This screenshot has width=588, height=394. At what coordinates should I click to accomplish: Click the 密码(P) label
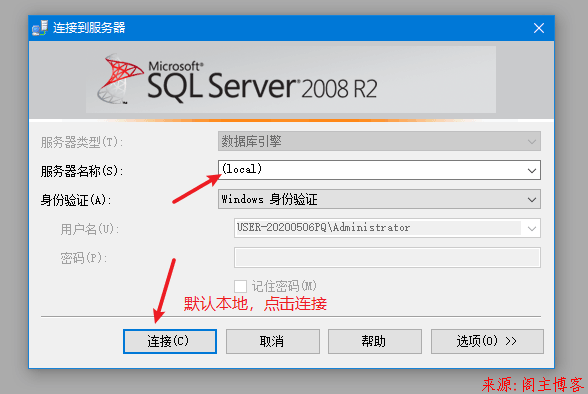click(84, 258)
